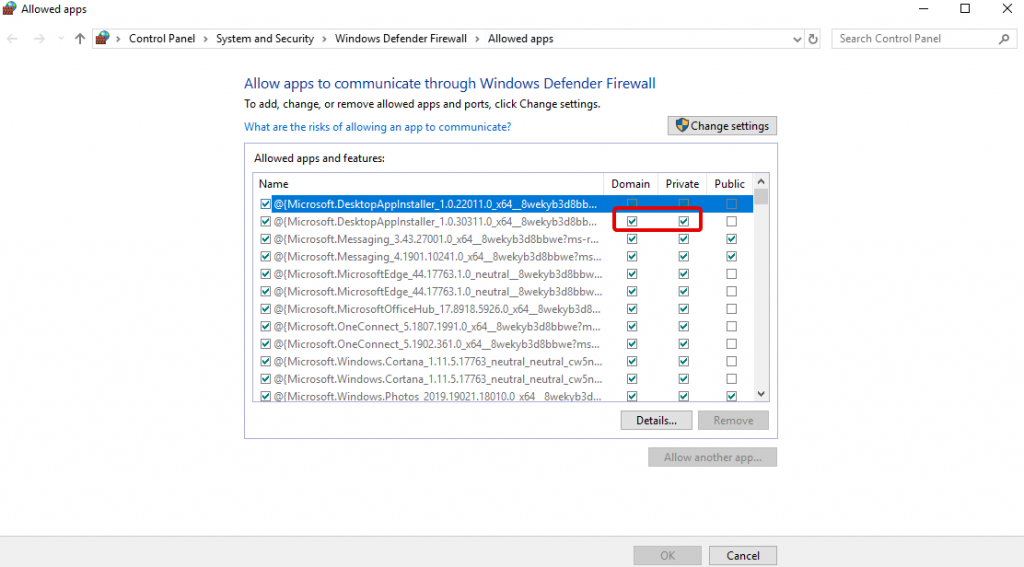Go back using the Back arrow
1024x567 pixels.
tap(12, 39)
